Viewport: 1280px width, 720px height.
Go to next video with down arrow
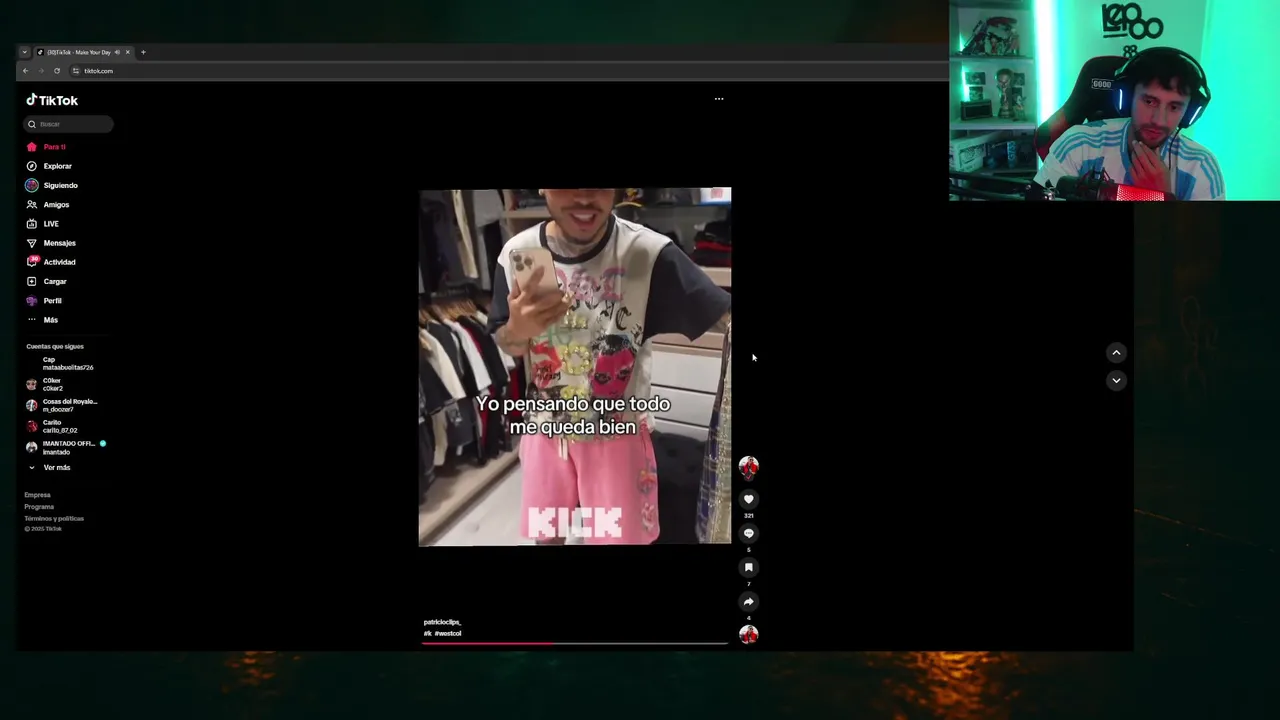[1116, 380]
